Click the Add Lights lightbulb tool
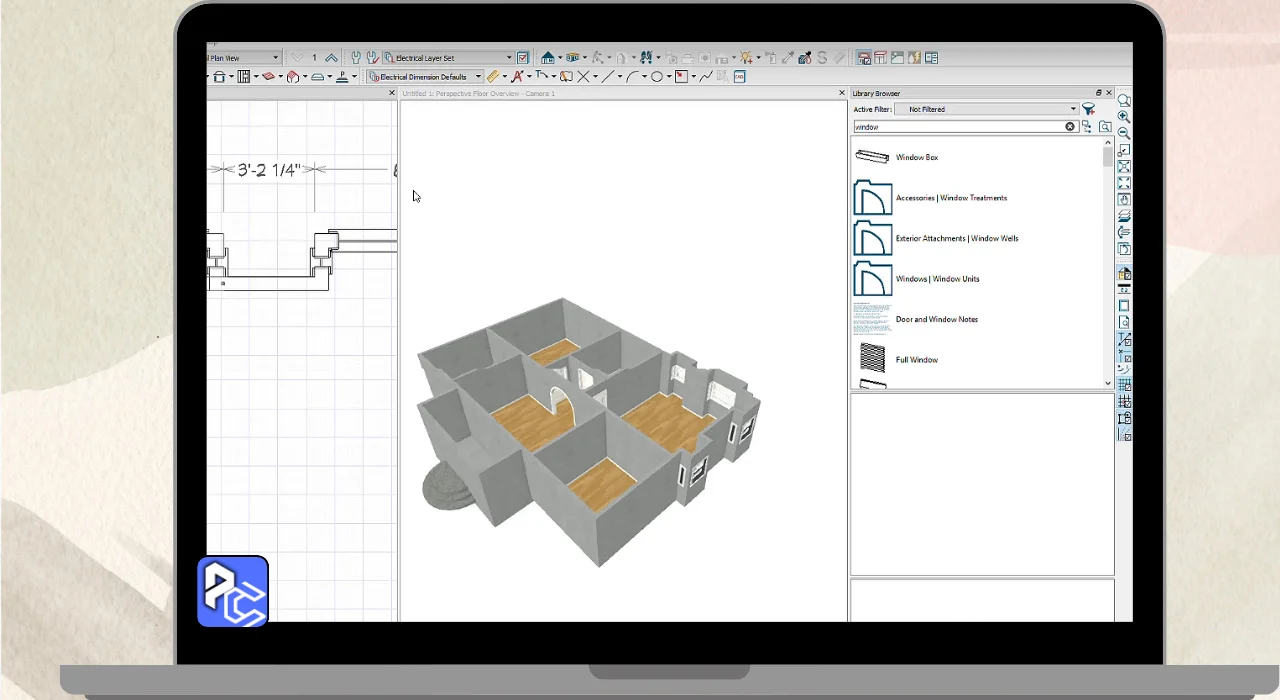This screenshot has height=700, width=1280. (x=744, y=58)
